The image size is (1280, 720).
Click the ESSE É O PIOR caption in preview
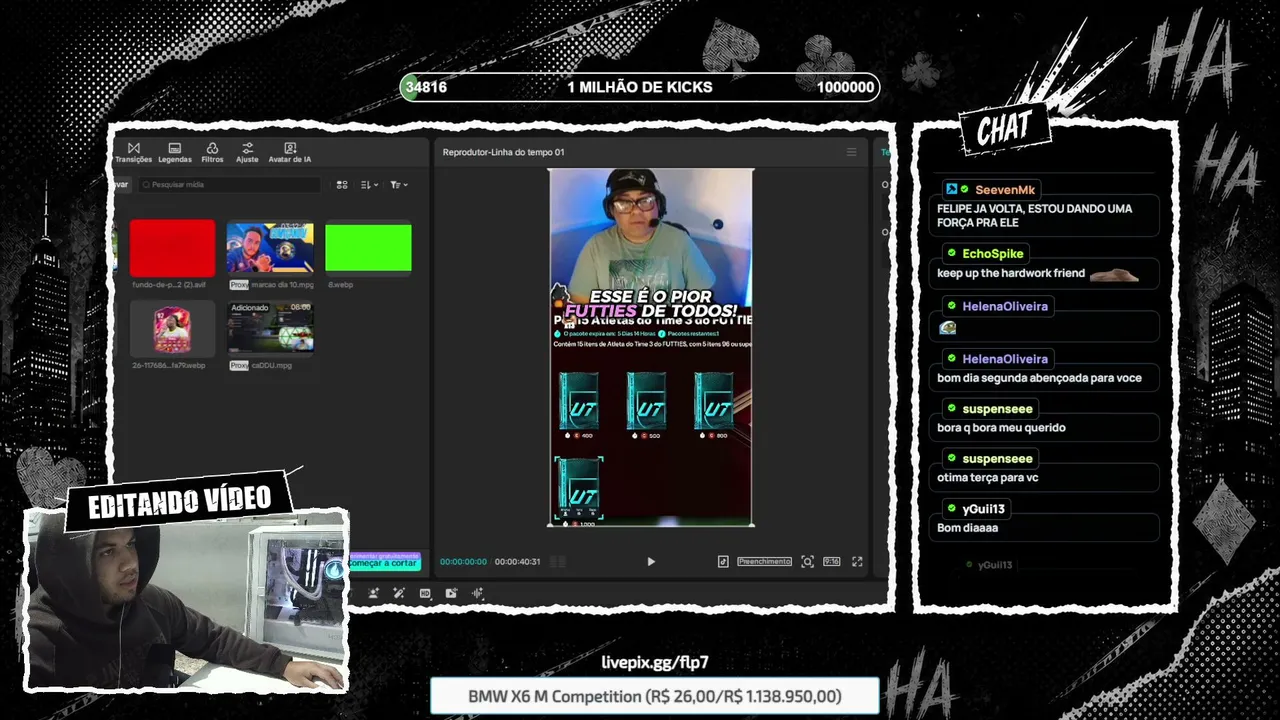pos(651,304)
